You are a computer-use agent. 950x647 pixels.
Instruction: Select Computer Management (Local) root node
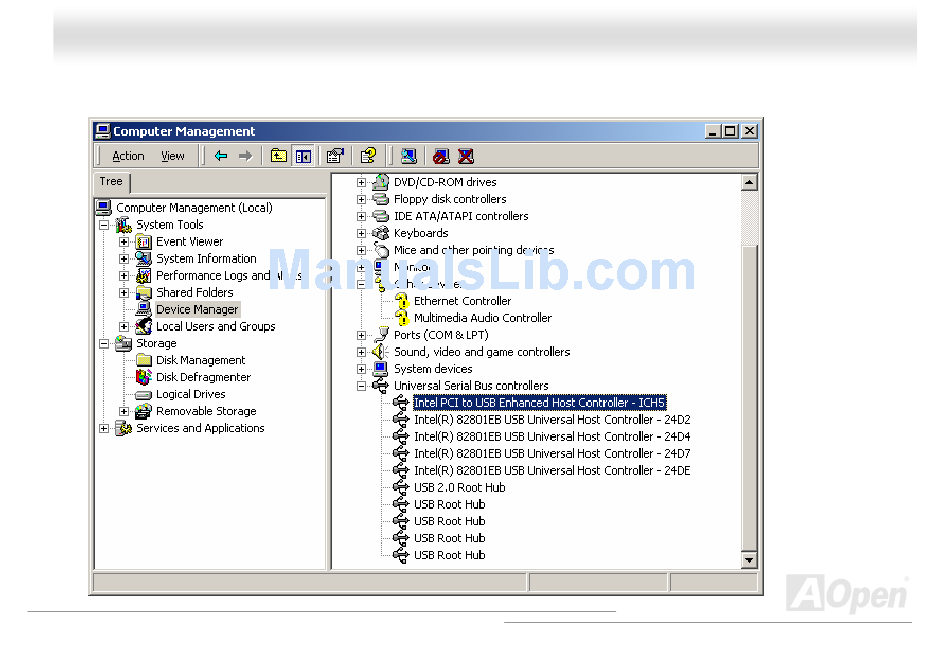pyautogui.click(x=194, y=208)
